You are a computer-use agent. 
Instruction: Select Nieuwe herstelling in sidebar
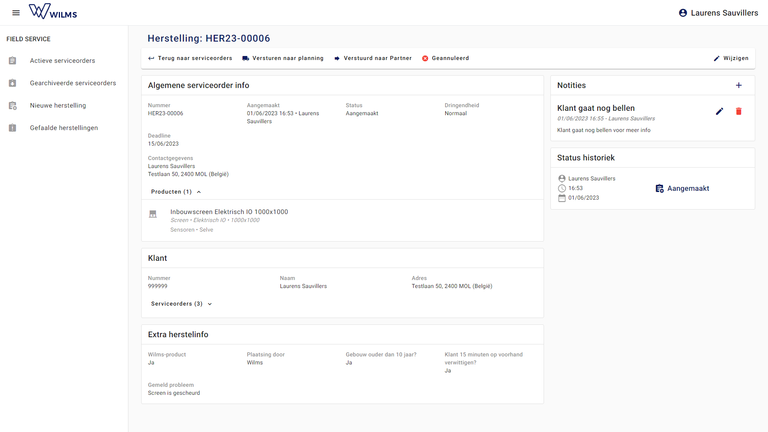pos(58,105)
